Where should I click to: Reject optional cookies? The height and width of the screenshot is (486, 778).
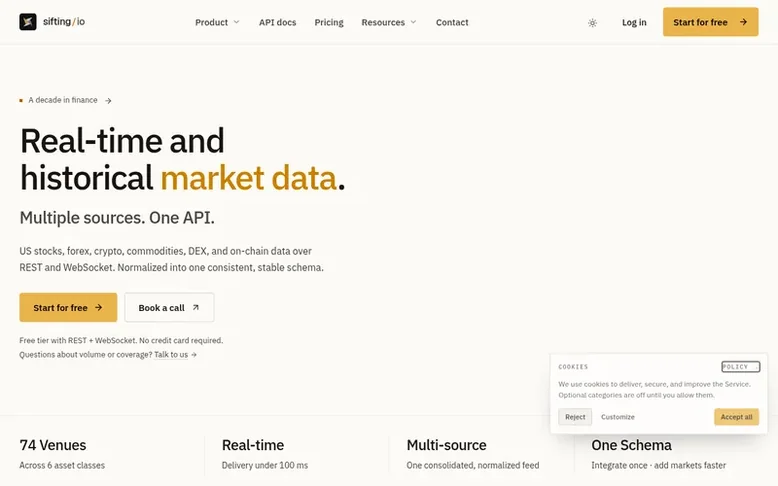[575, 417]
